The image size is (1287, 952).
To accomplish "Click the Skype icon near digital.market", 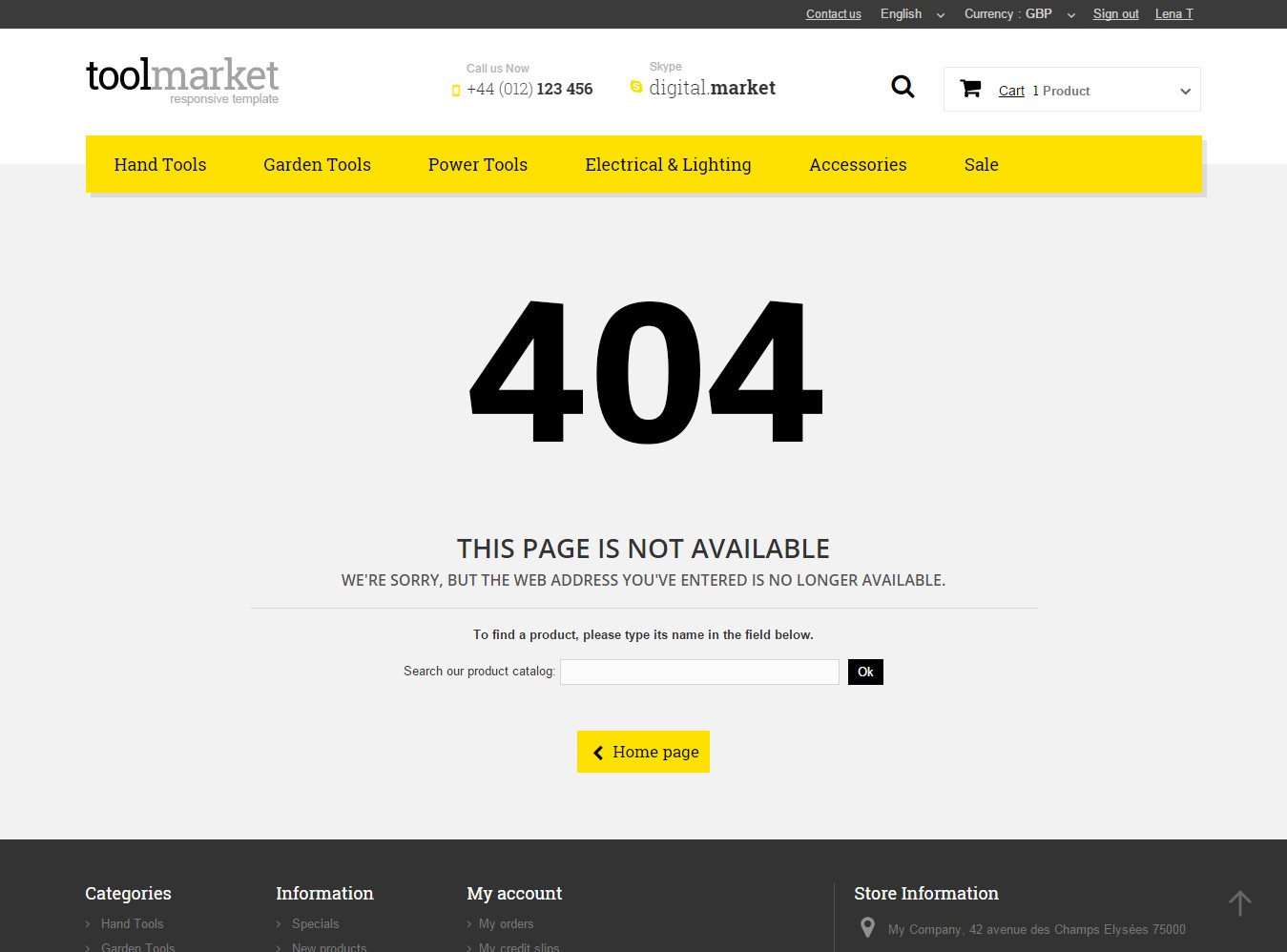I will click(636, 87).
